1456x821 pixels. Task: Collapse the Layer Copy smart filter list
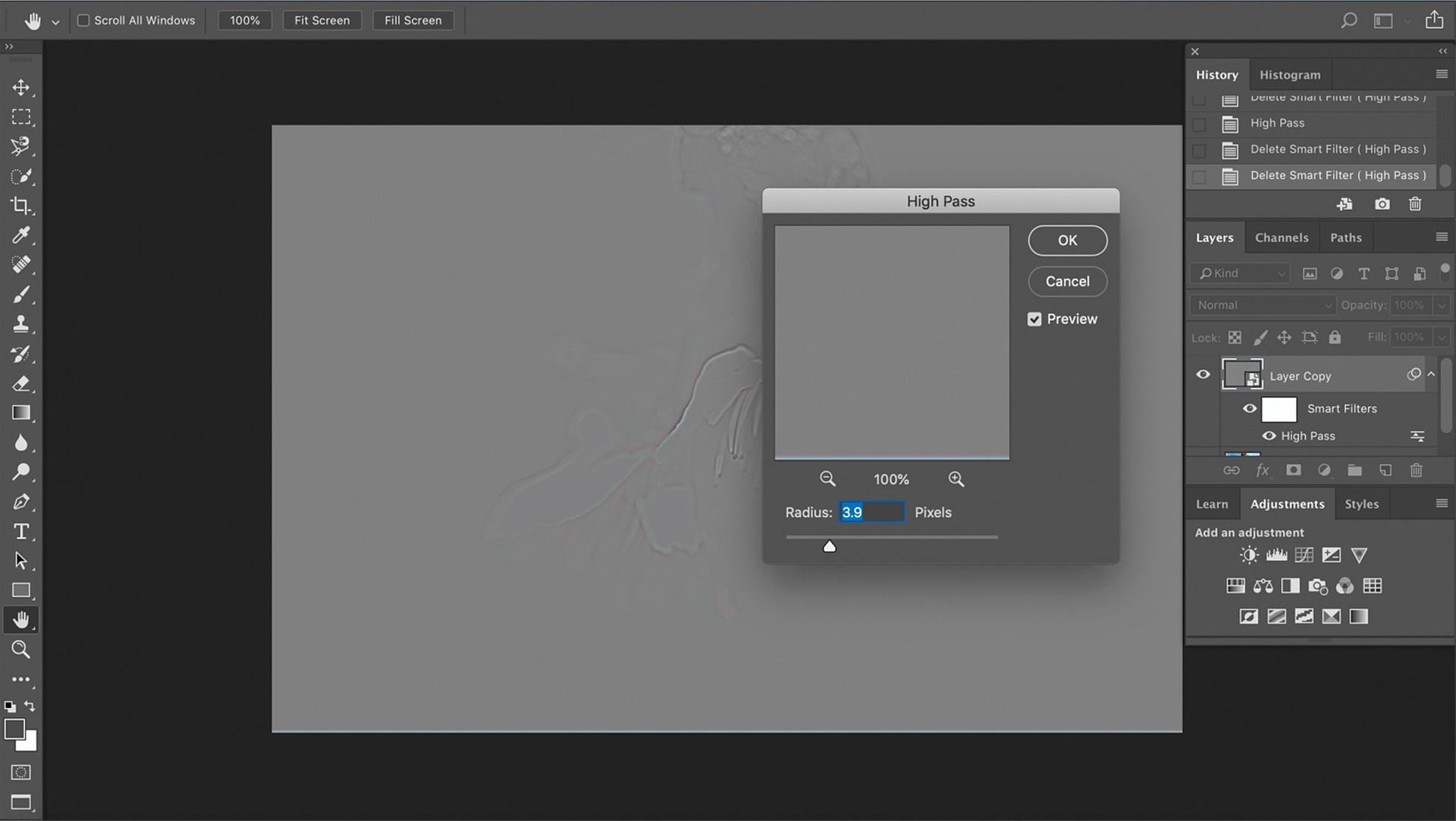1432,373
